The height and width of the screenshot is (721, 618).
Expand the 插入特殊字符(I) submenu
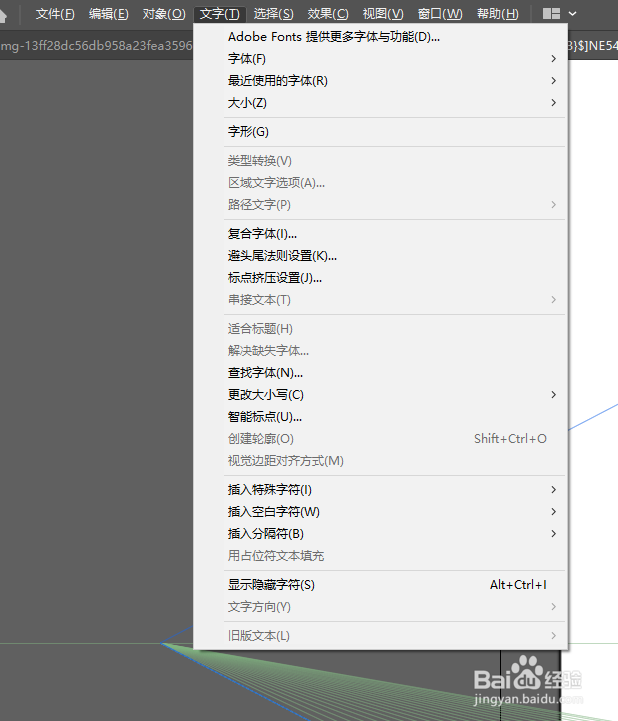(x=381, y=490)
